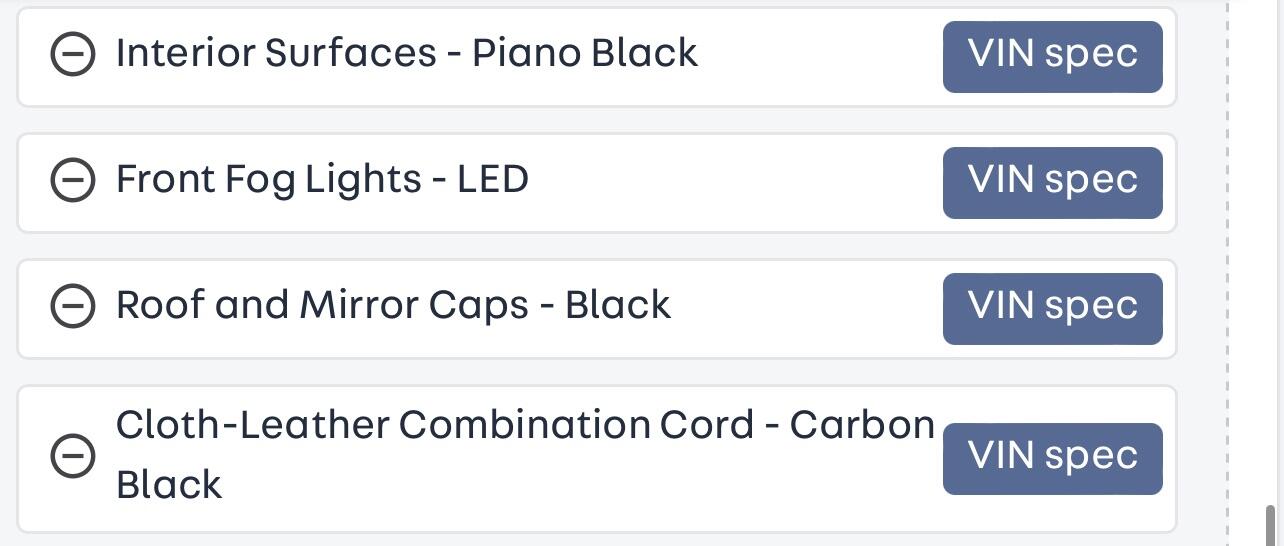Image resolution: width=1284 pixels, height=546 pixels.
Task: Select the "Front Fog Lights - LED" text
Action: pyautogui.click(x=322, y=179)
